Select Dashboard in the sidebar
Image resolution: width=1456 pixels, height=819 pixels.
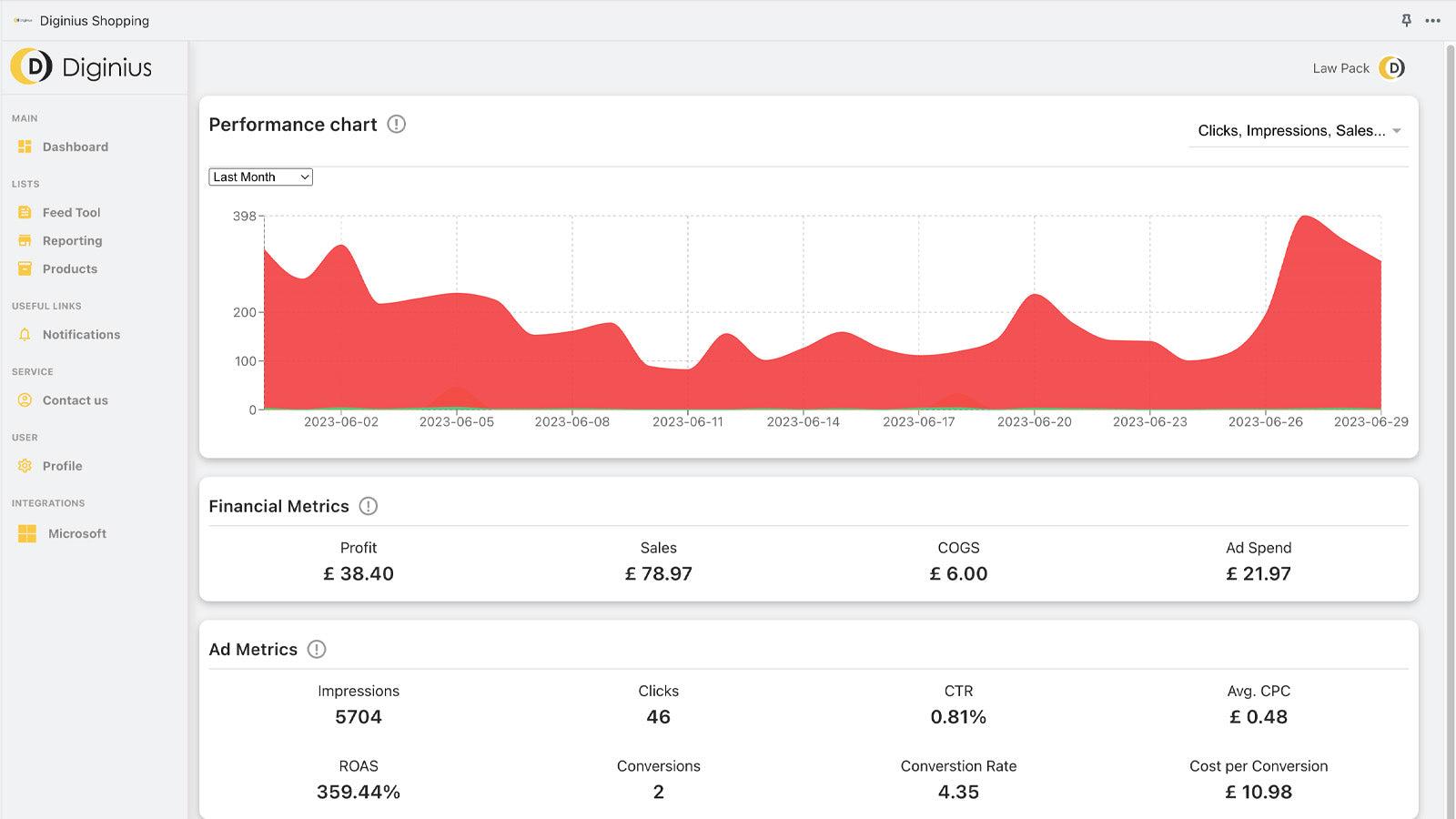point(76,147)
